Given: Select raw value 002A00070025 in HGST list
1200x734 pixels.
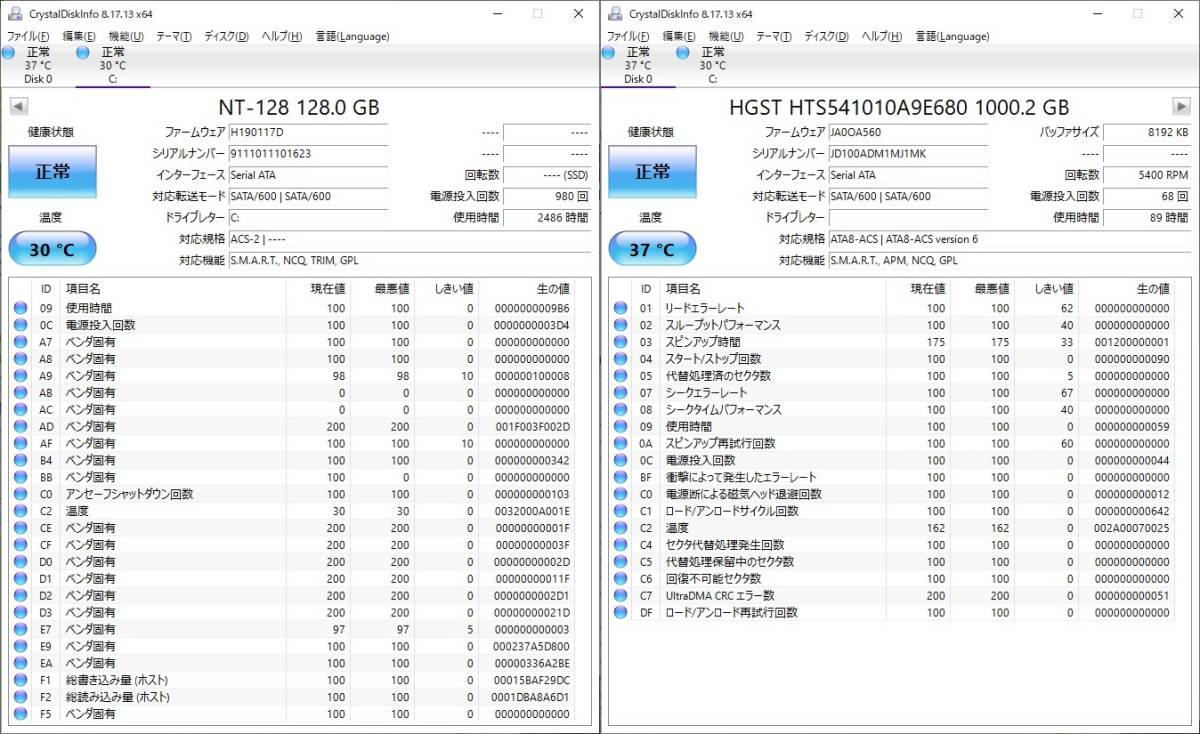Looking at the screenshot, I should click(x=1131, y=528).
